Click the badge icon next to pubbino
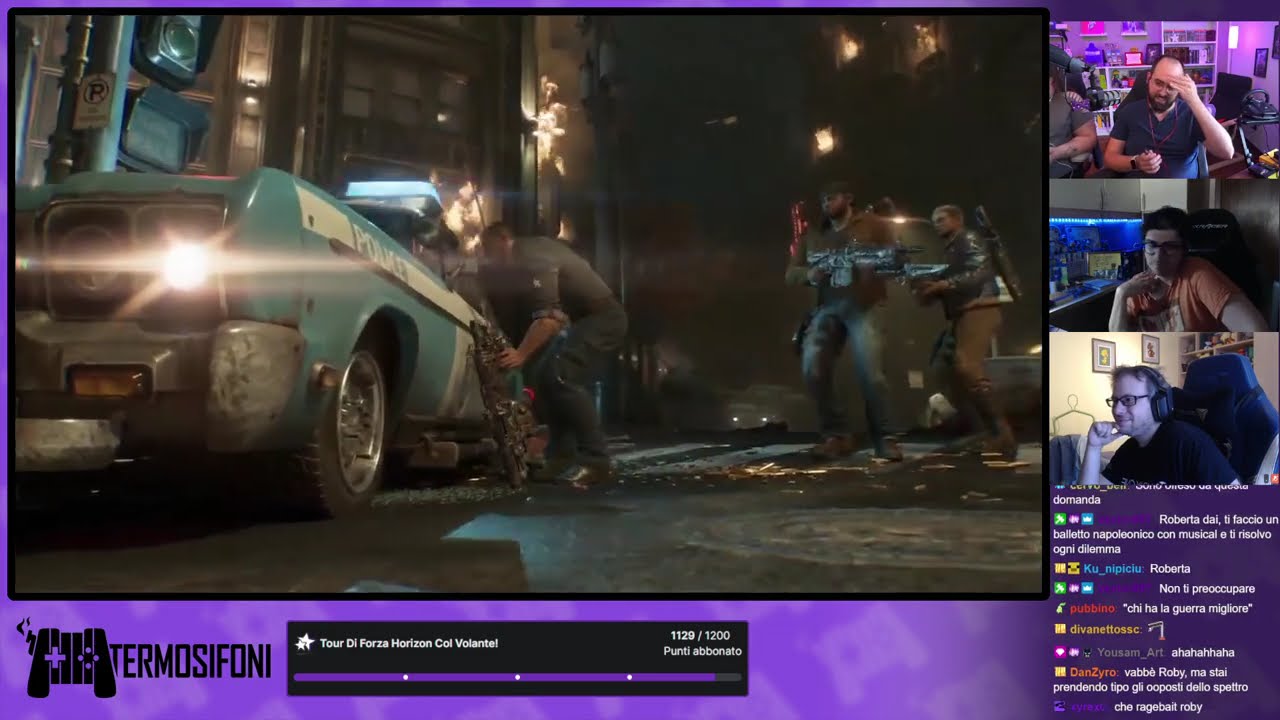1280x720 pixels. [1060, 608]
